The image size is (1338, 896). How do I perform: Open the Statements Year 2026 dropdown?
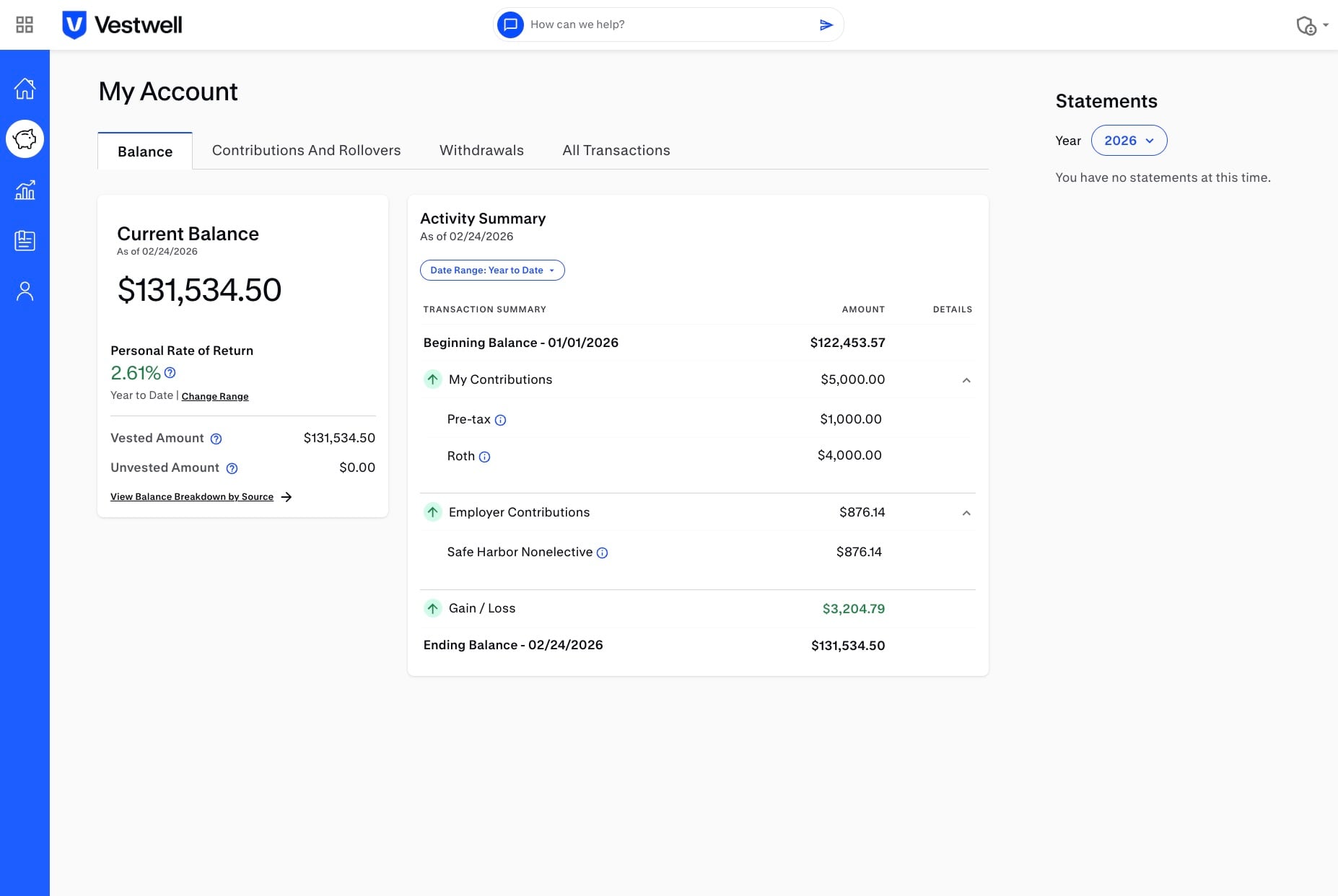pyautogui.click(x=1129, y=141)
